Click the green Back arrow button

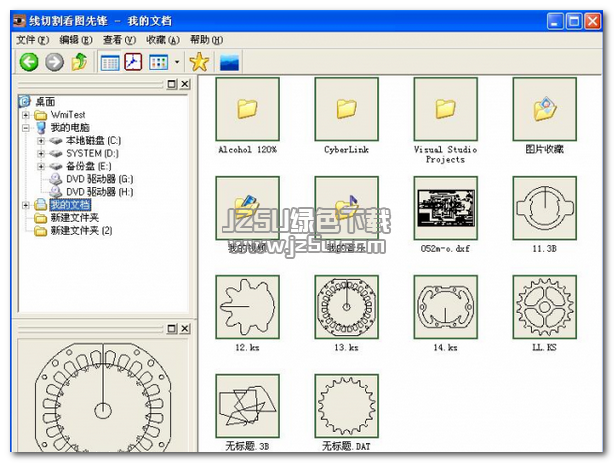[x=28, y=62]
